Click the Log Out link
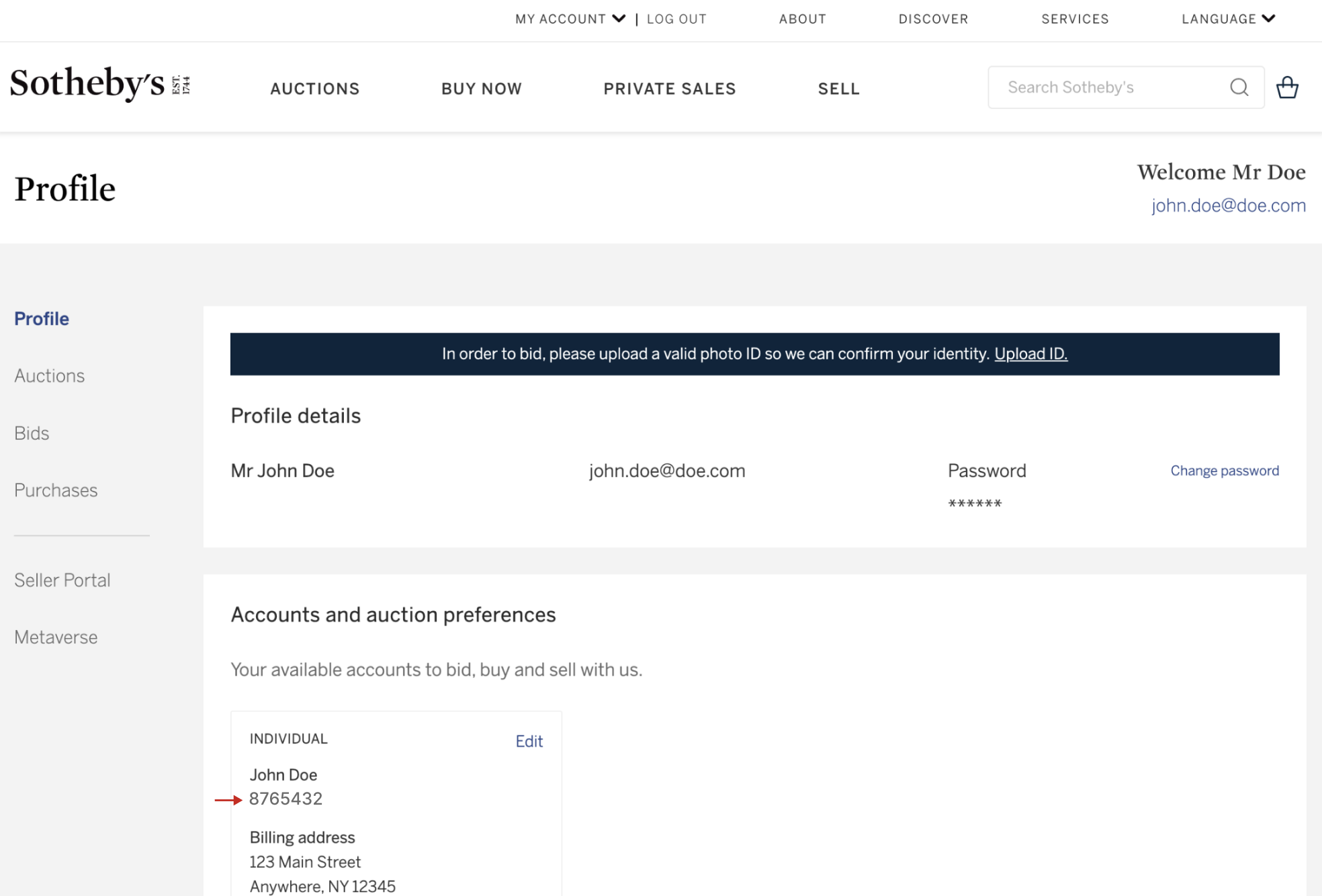The image size is (1322, 896). click(676, 19)
